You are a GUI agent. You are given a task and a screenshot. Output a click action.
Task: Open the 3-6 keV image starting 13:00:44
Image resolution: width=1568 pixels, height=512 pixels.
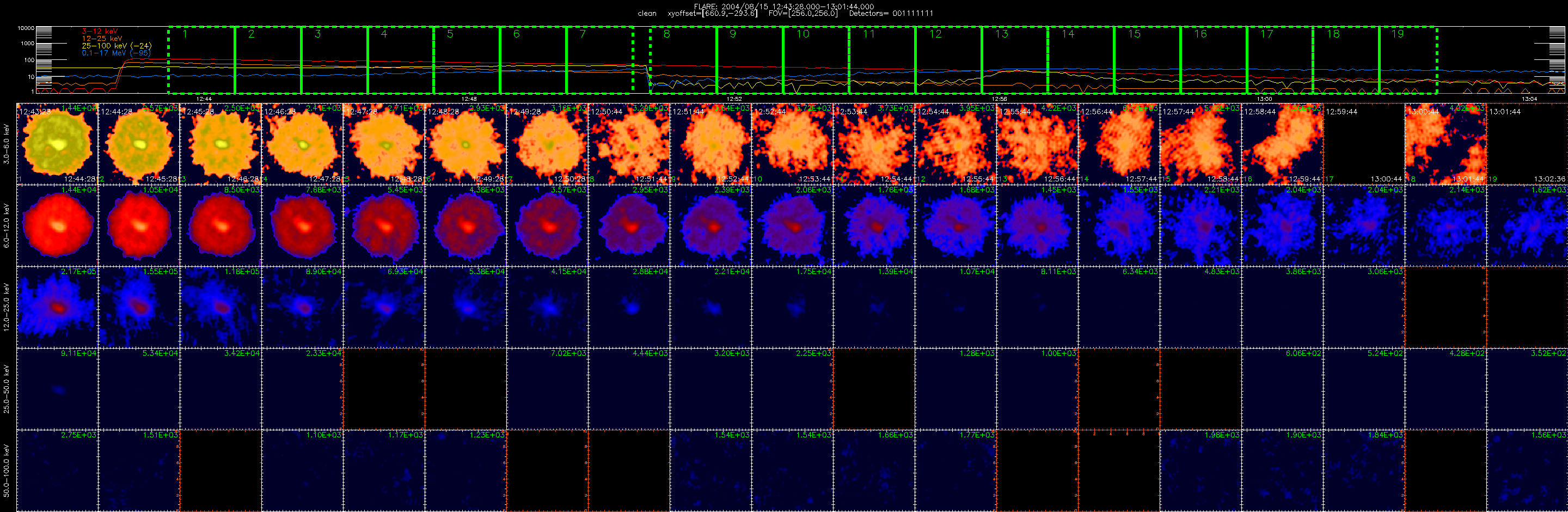click(x=1445, y=144)
